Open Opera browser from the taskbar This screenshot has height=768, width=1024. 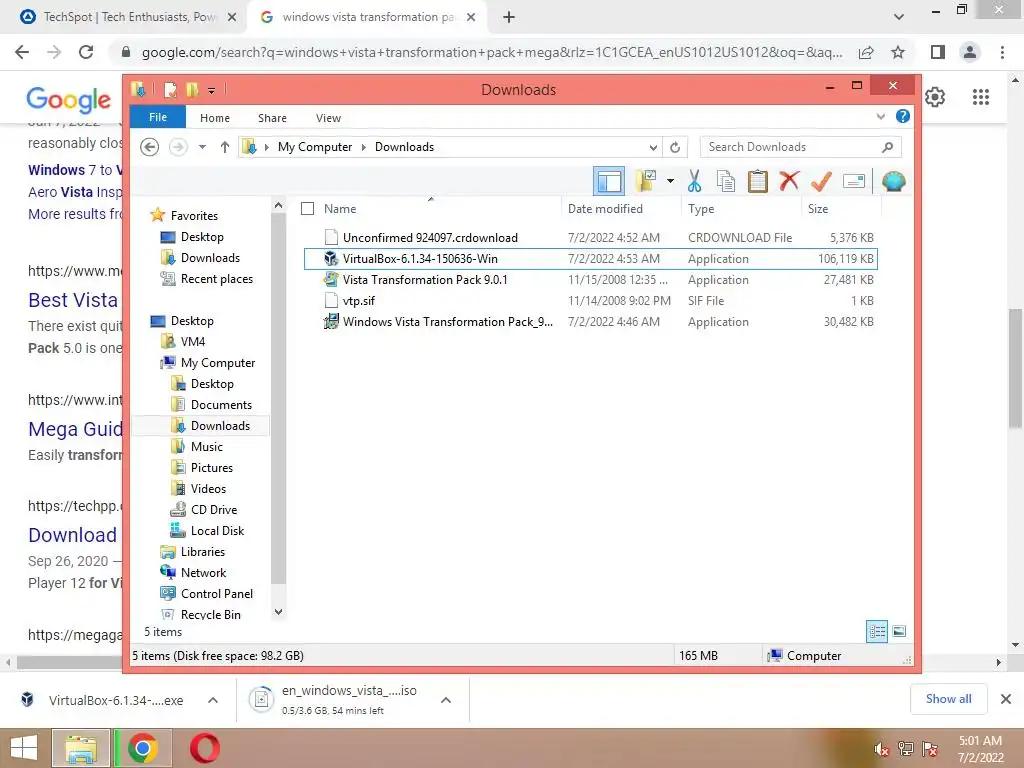pyautogui.click(x=204, y=748)
